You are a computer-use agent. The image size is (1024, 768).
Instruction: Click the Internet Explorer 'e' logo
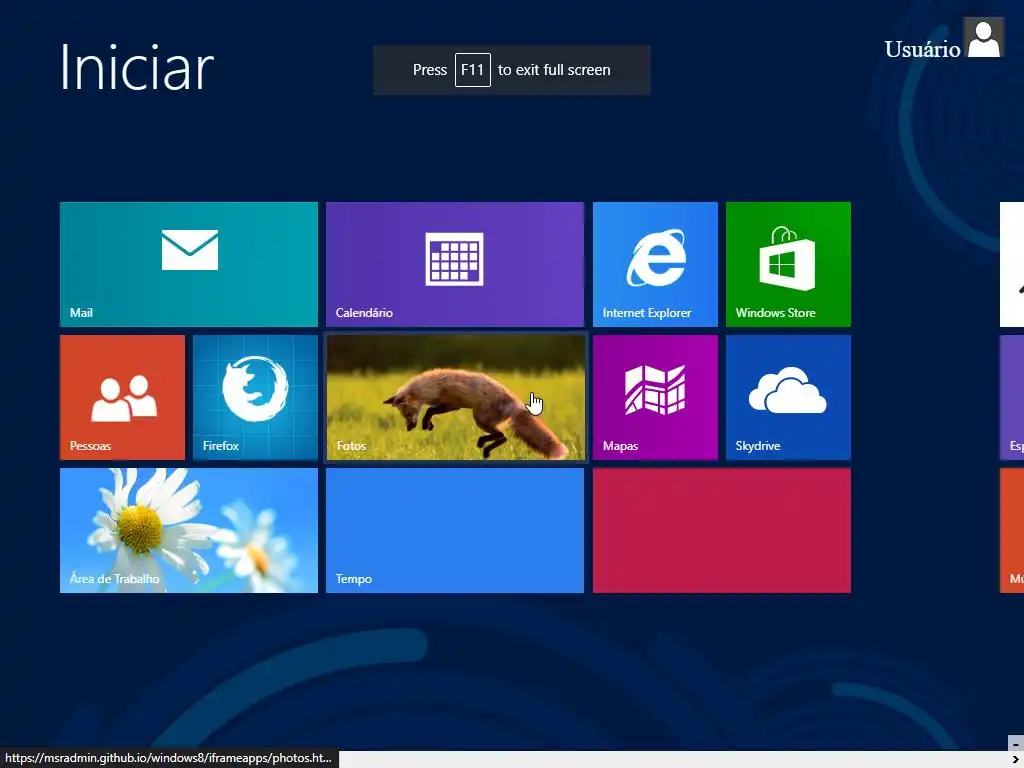pyautogui.click(x=656, y=257)
